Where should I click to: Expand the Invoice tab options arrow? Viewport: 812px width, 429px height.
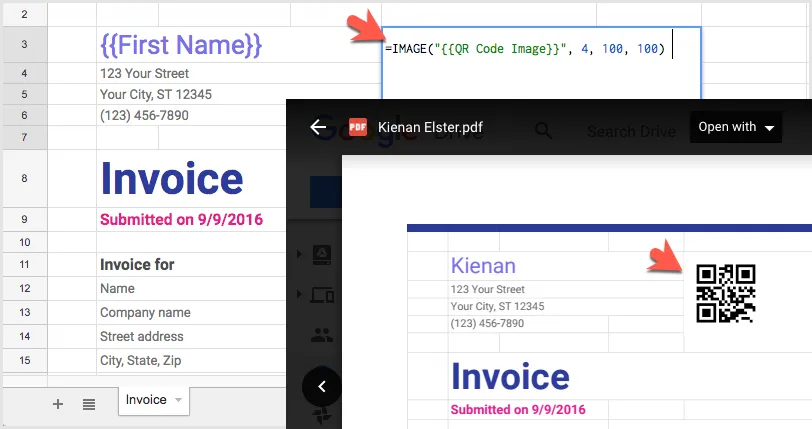(x=178, y=400)
